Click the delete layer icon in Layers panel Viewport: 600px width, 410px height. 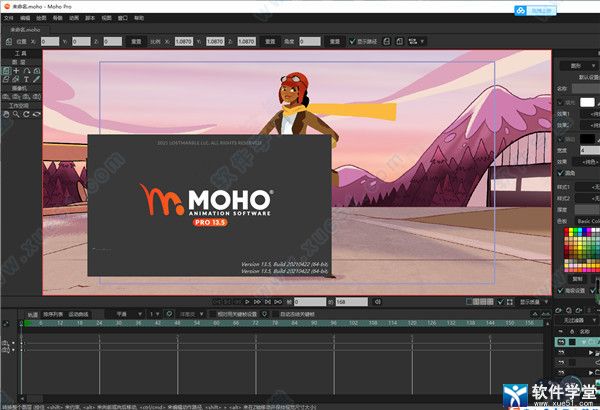(x=579, y=310)
